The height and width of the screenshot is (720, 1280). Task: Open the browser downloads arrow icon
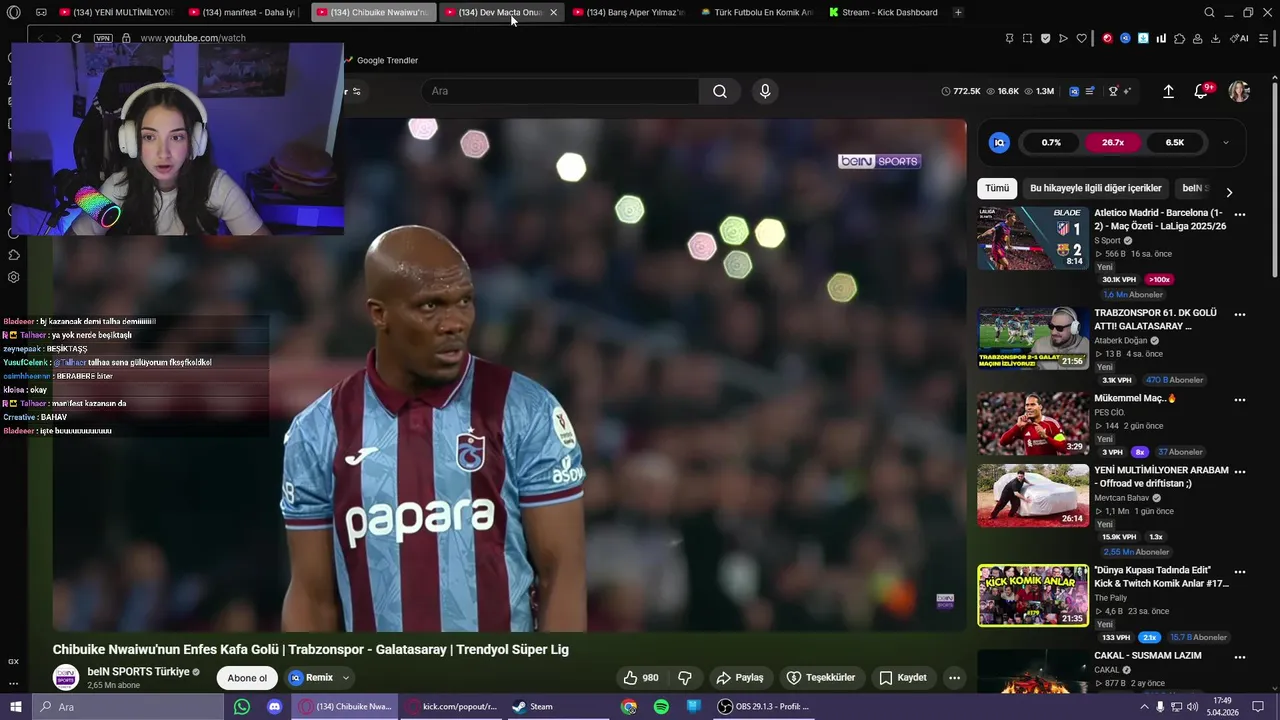[1215, 38]
